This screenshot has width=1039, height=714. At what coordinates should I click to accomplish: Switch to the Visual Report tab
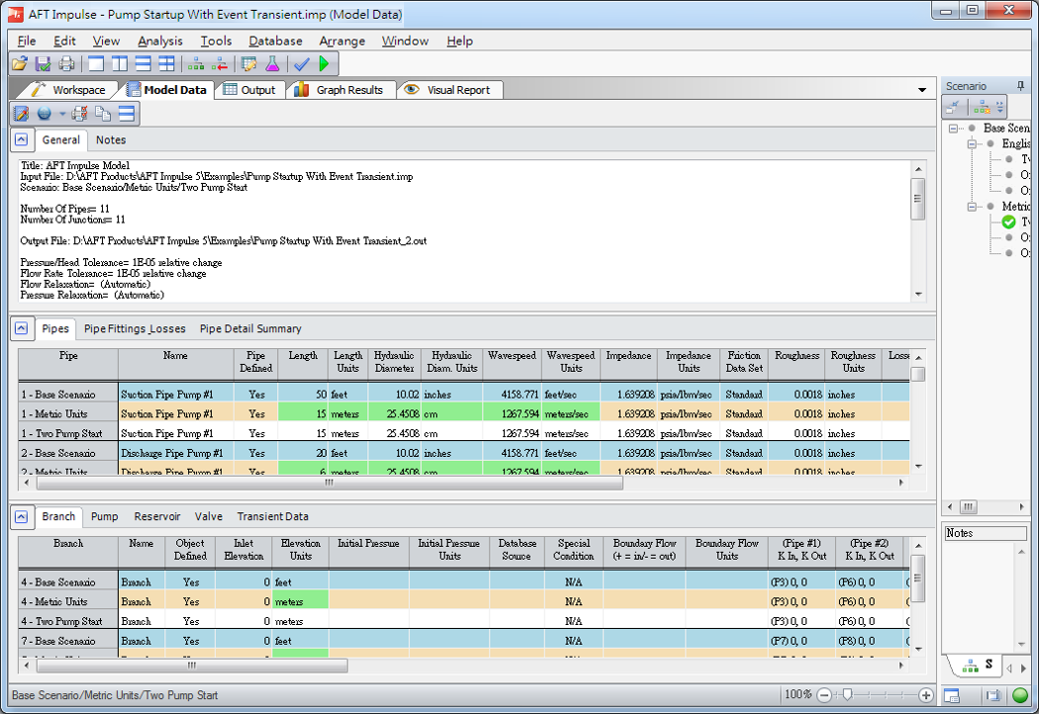tap(449, 90)
